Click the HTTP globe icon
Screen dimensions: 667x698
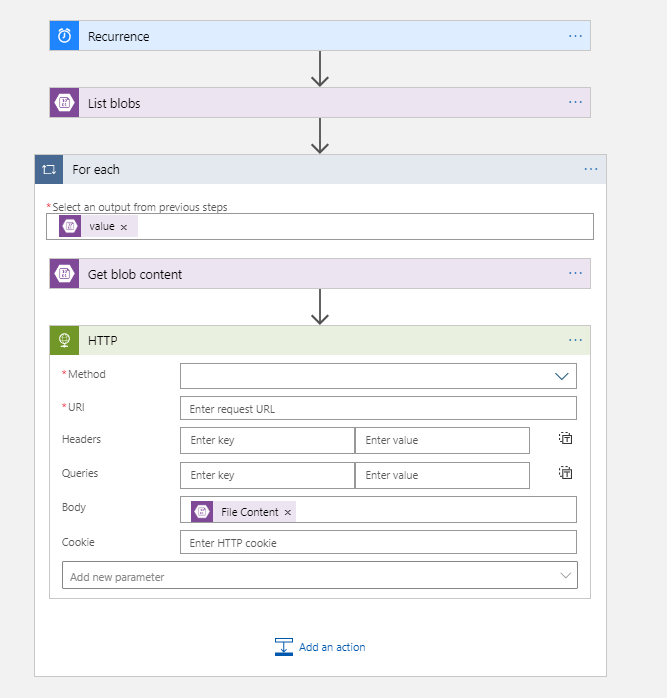(64, 340)
